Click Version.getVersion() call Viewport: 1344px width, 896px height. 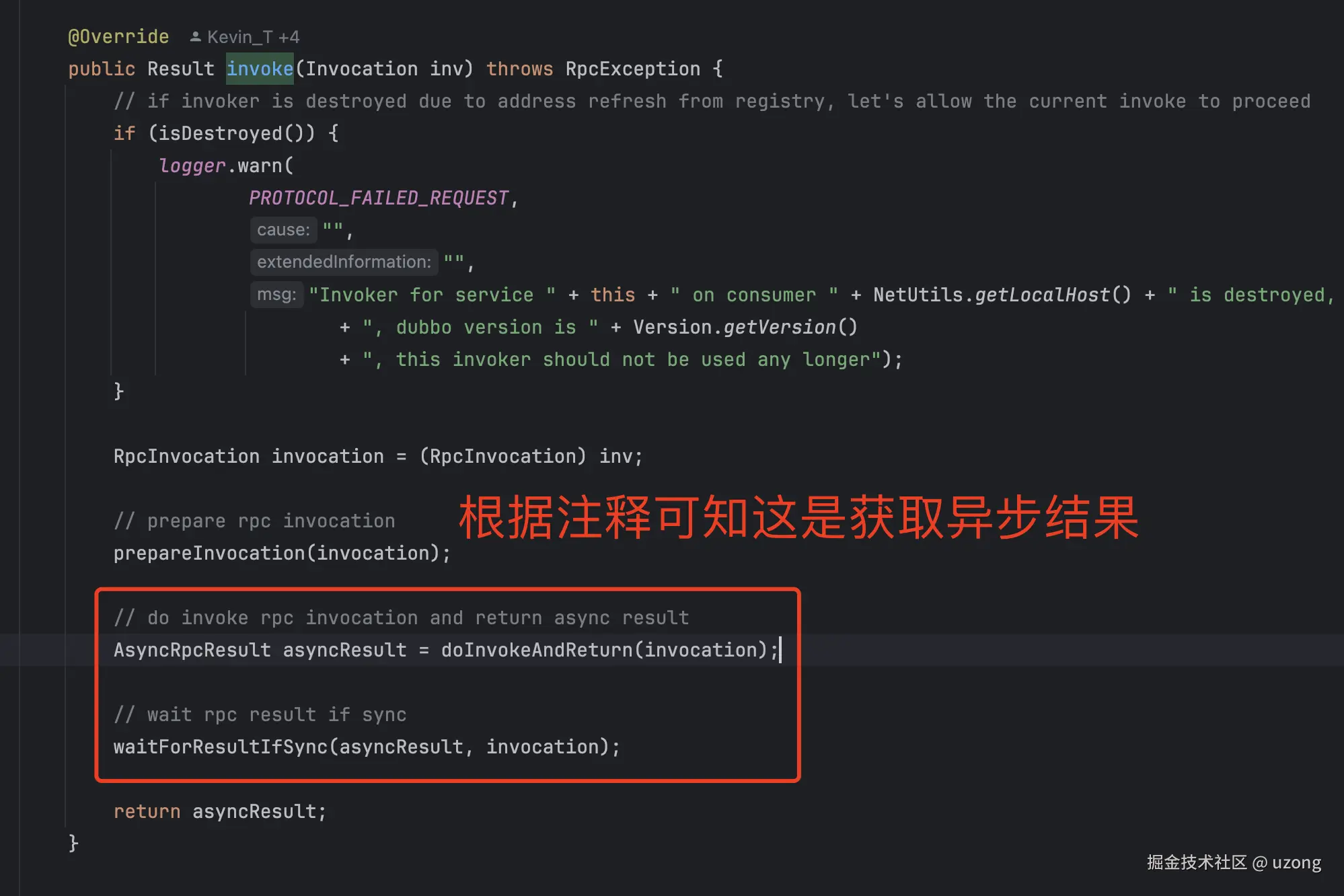pos(745,327)
